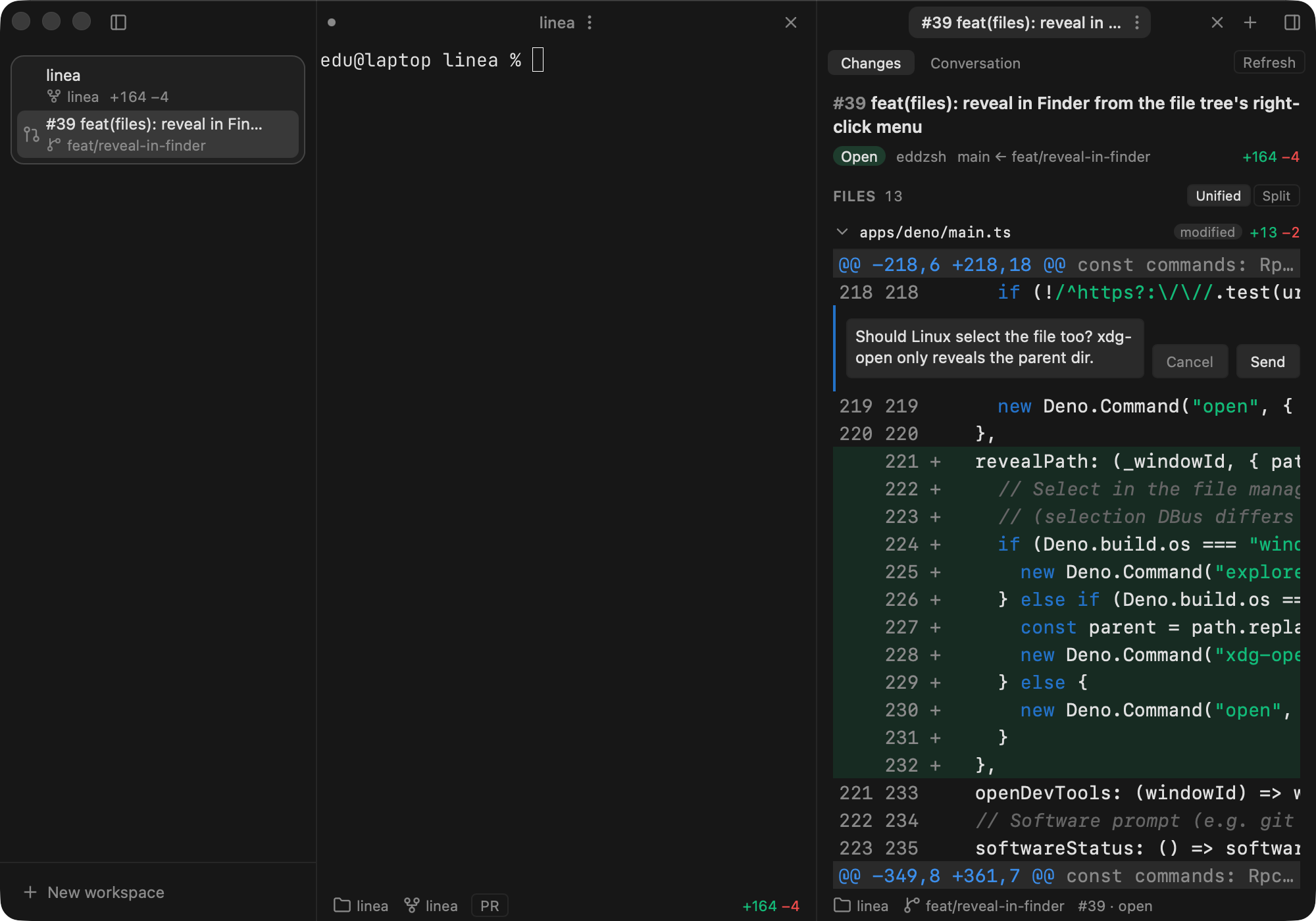This screenshot has width=1316, height=921.
Task: Click the PR button in the terminal status bar
Action: [490, 906]
